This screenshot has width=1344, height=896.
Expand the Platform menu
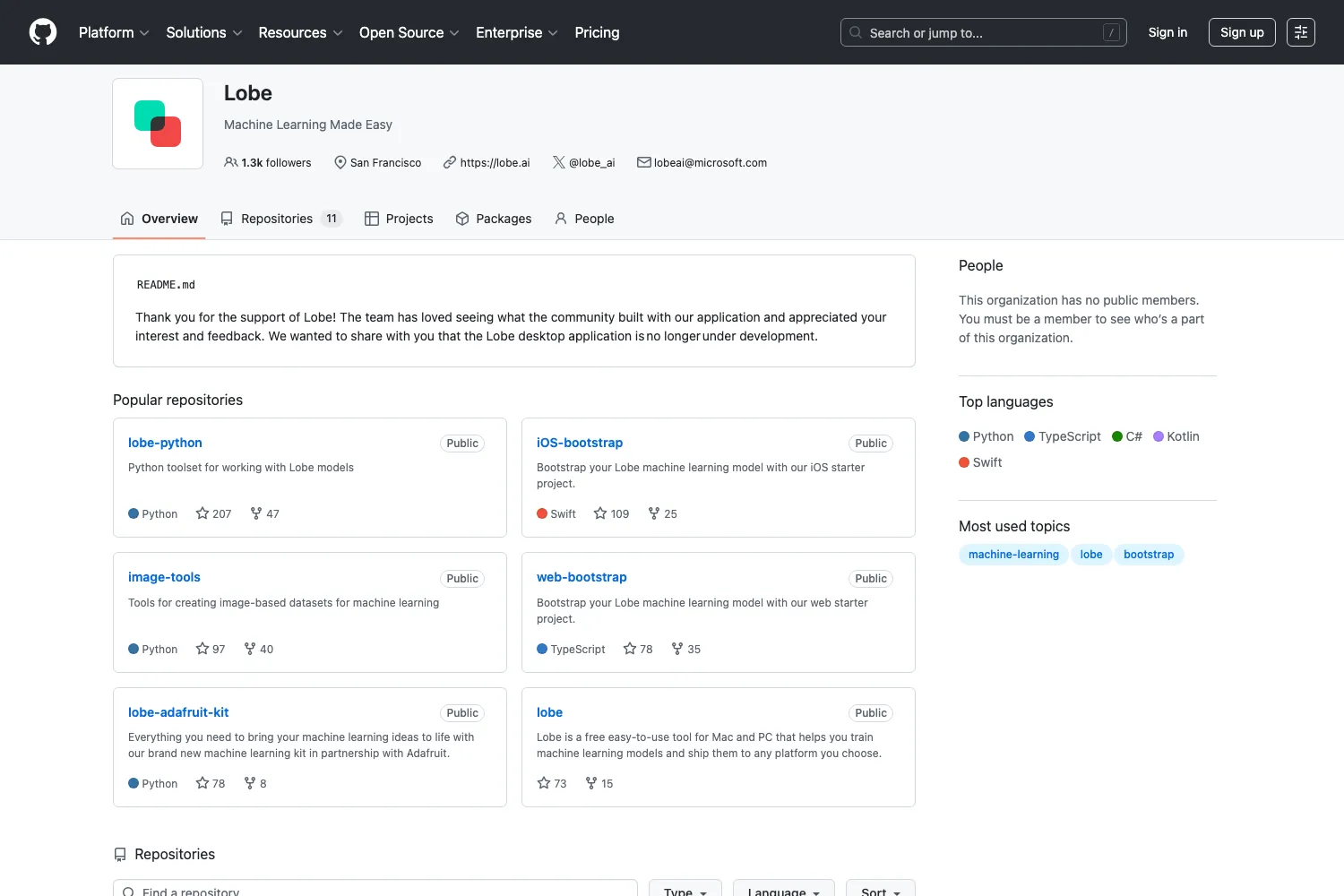tap(114, 32)
